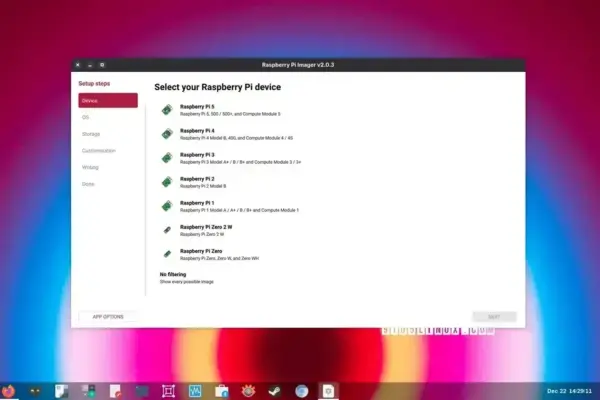Close the Raspberry Pi Imager window

pos(78,65)
